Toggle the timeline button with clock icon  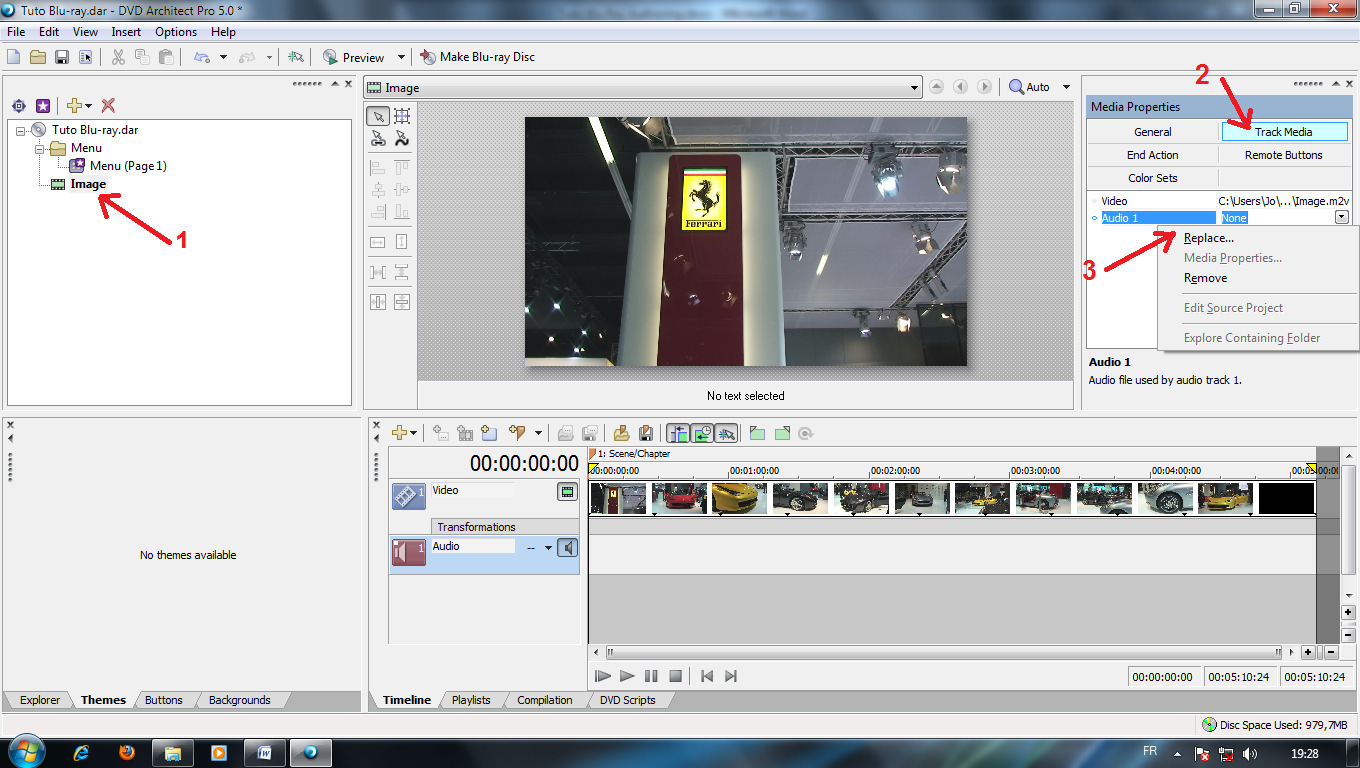click(703, 433)
